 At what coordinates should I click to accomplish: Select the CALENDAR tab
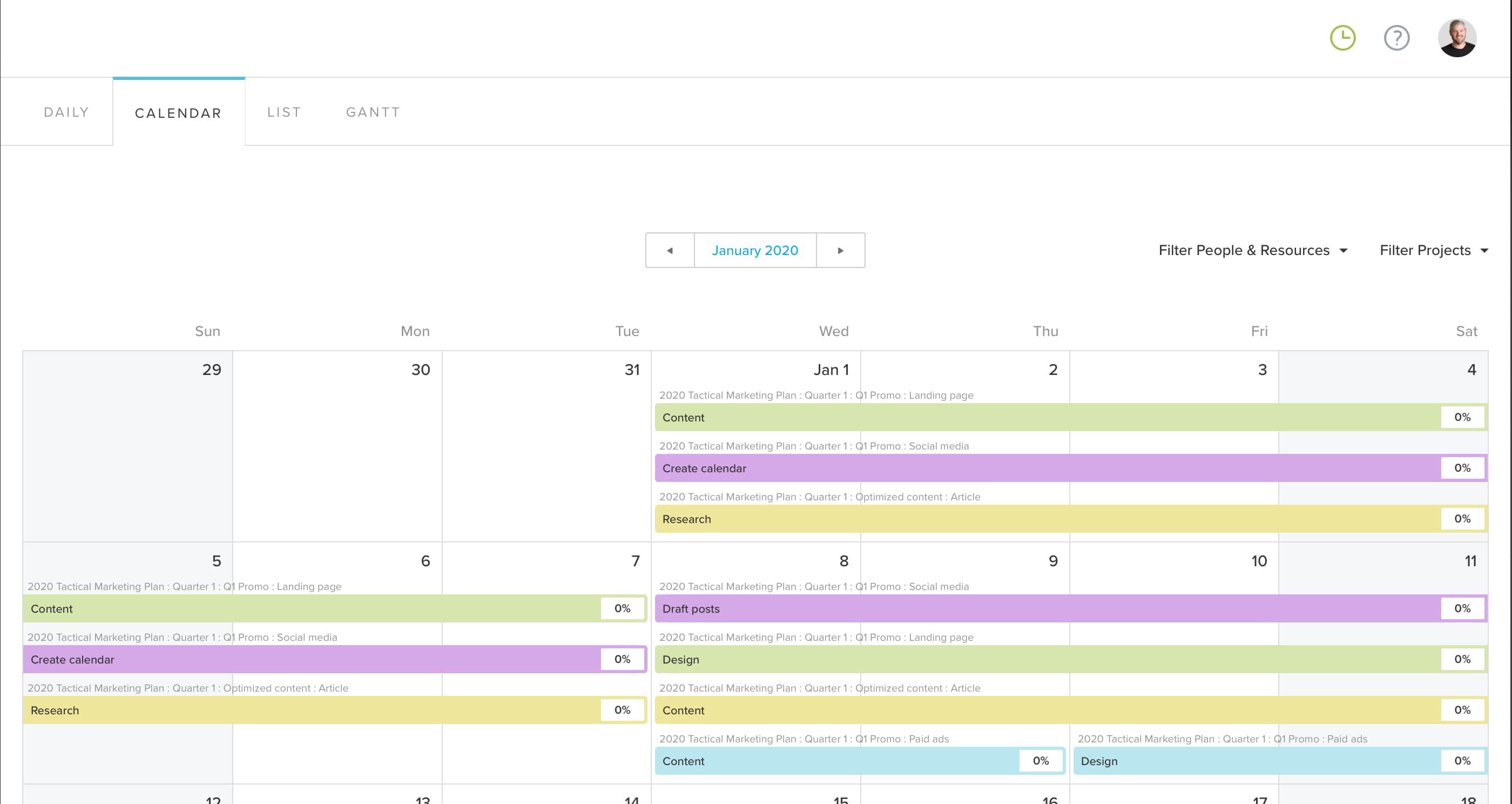pyautogui.click(x=178, y=113)
